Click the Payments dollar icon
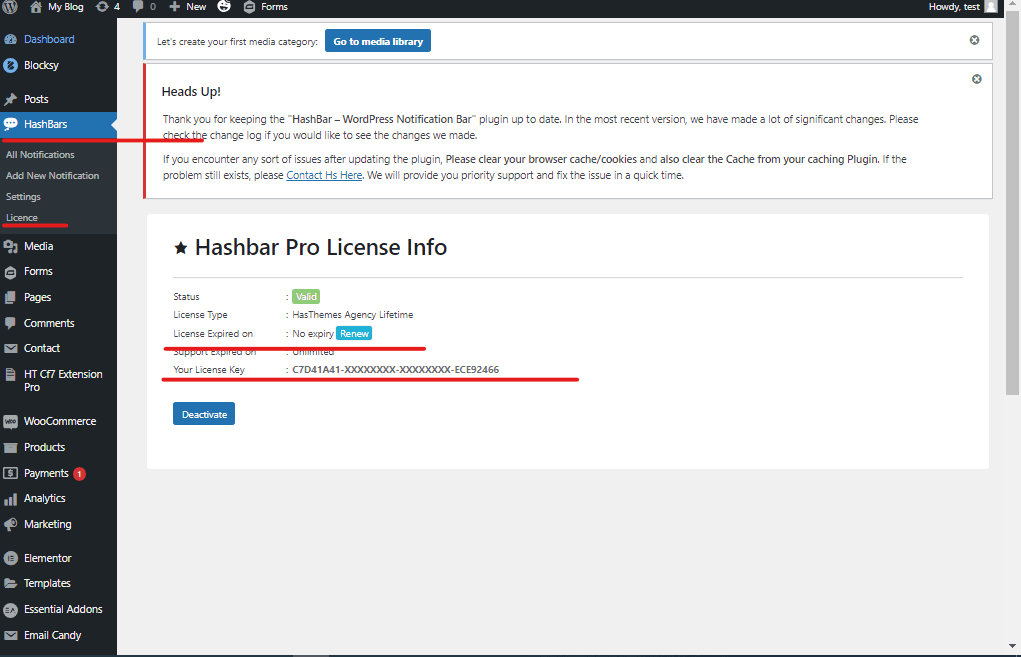The height and width of the screenshot is (657, 1021). click(x=10, y=473)
